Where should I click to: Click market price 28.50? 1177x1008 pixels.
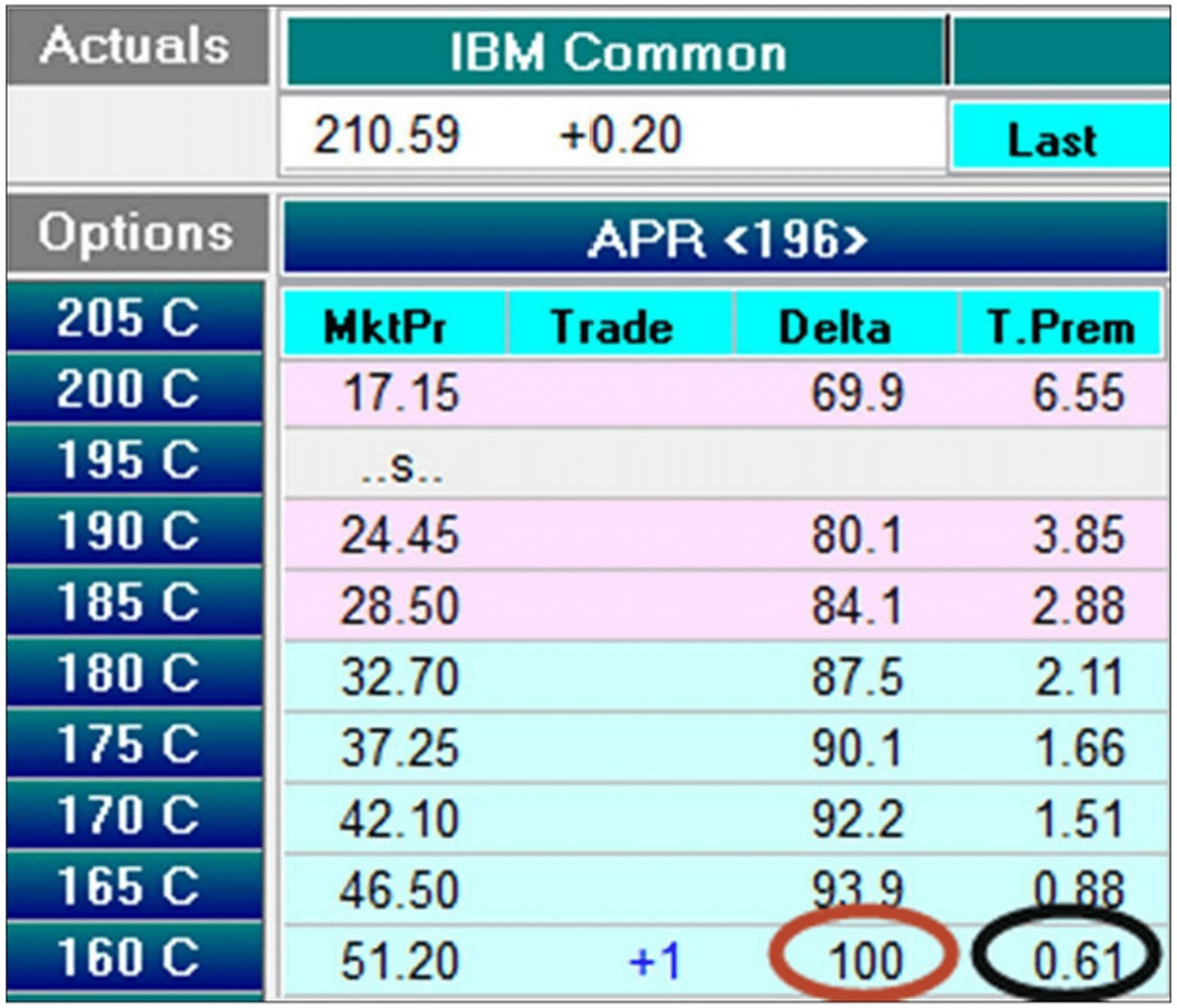point(400,606)
